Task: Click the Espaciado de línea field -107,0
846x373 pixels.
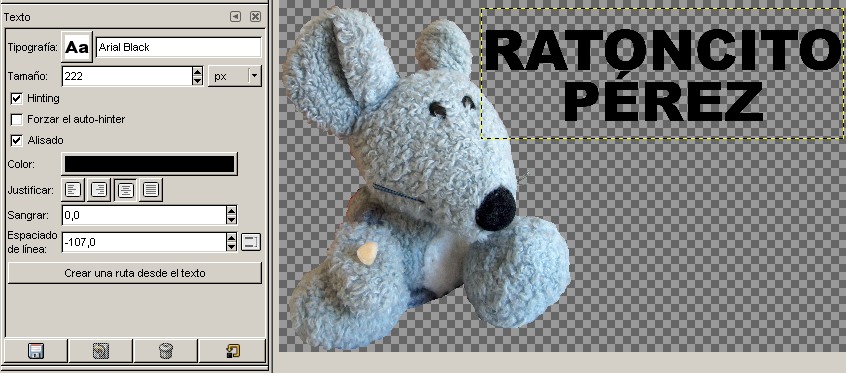Action: 144,242
